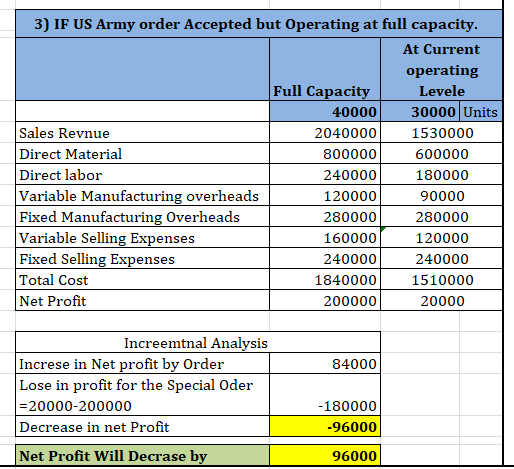This screenshot has width=514, height=469.
Task: Click the direct material value 600000
Action: (x=441, y=154)
